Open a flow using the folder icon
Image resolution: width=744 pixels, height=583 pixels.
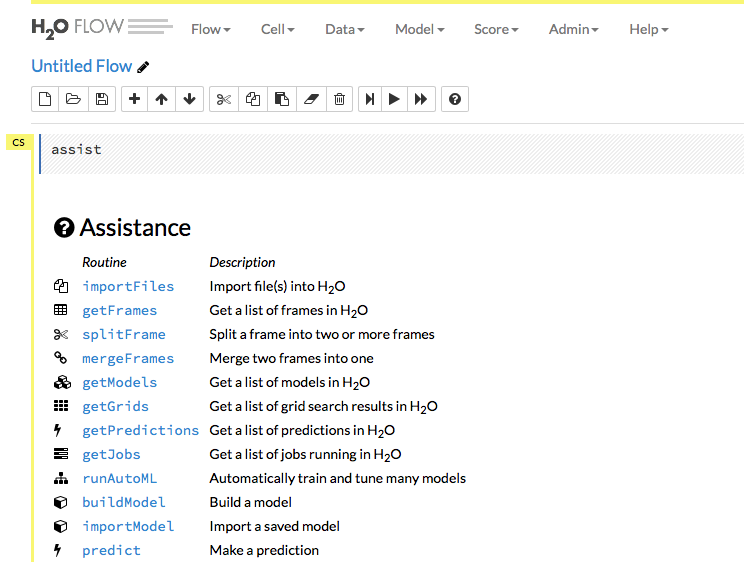(x=73, y=99)
